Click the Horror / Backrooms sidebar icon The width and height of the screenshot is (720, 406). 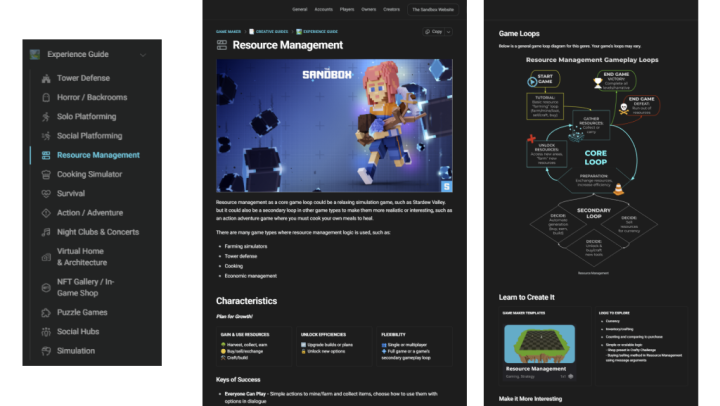point(46,97)
